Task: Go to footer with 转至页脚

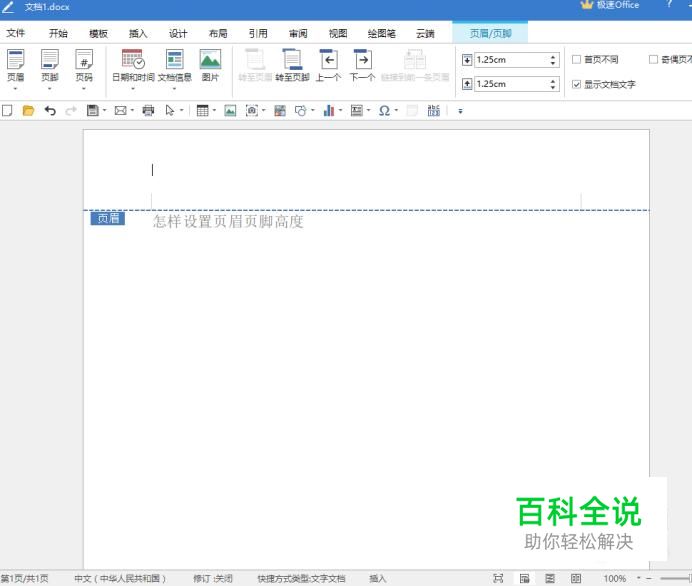Action: click(292, 65)
